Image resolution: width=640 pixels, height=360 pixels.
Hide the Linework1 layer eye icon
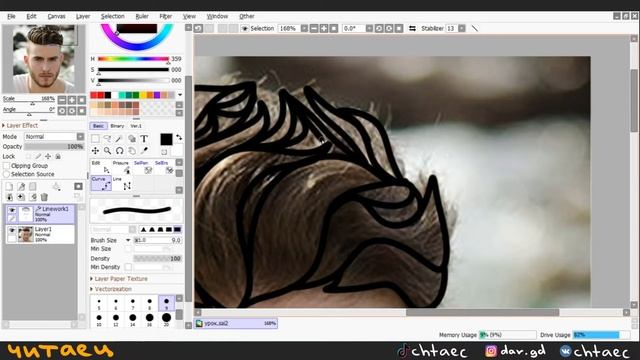[12, 210]
